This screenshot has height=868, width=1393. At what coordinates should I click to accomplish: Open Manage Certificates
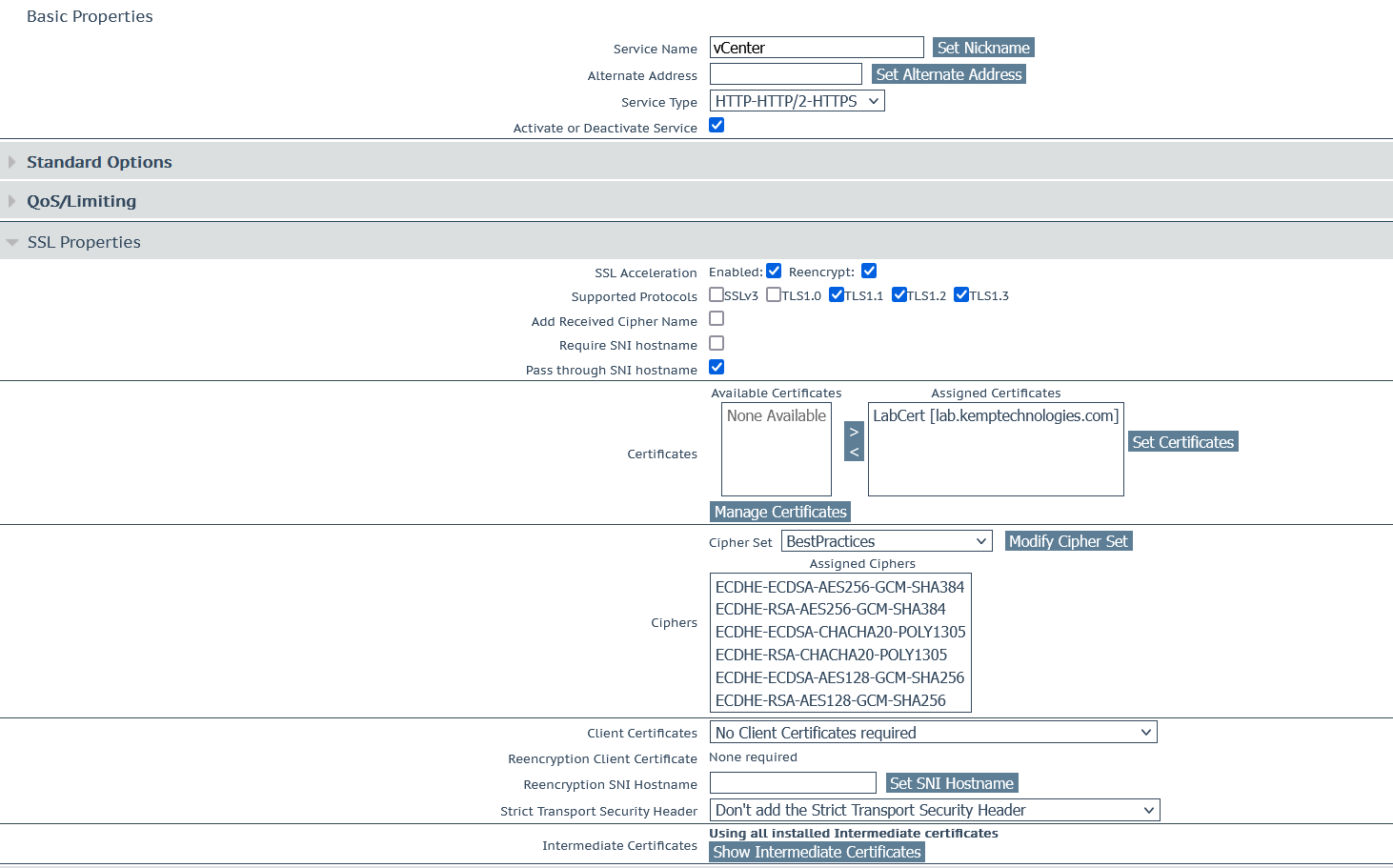(x=780, y=512)
